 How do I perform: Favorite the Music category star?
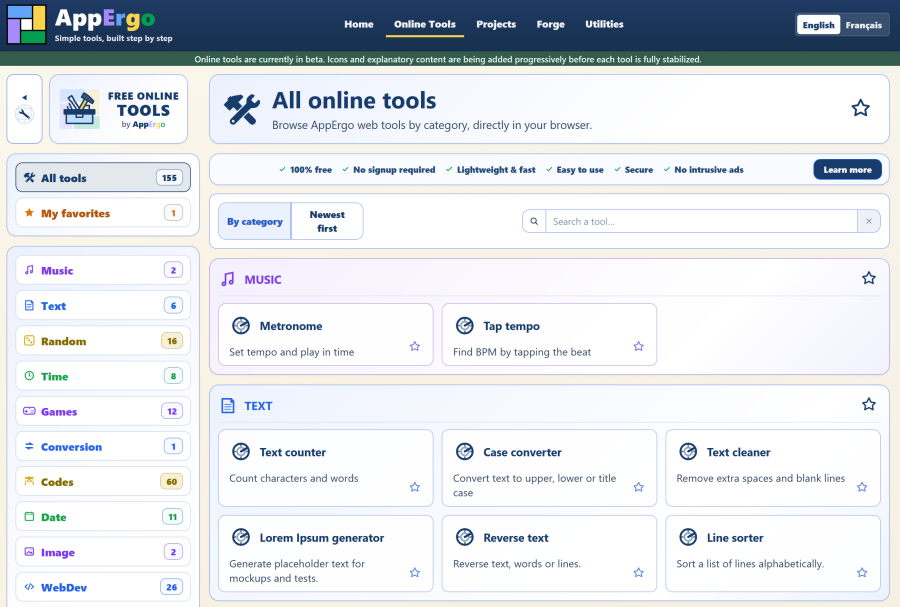pyautogui.click(x=868, y=278)
